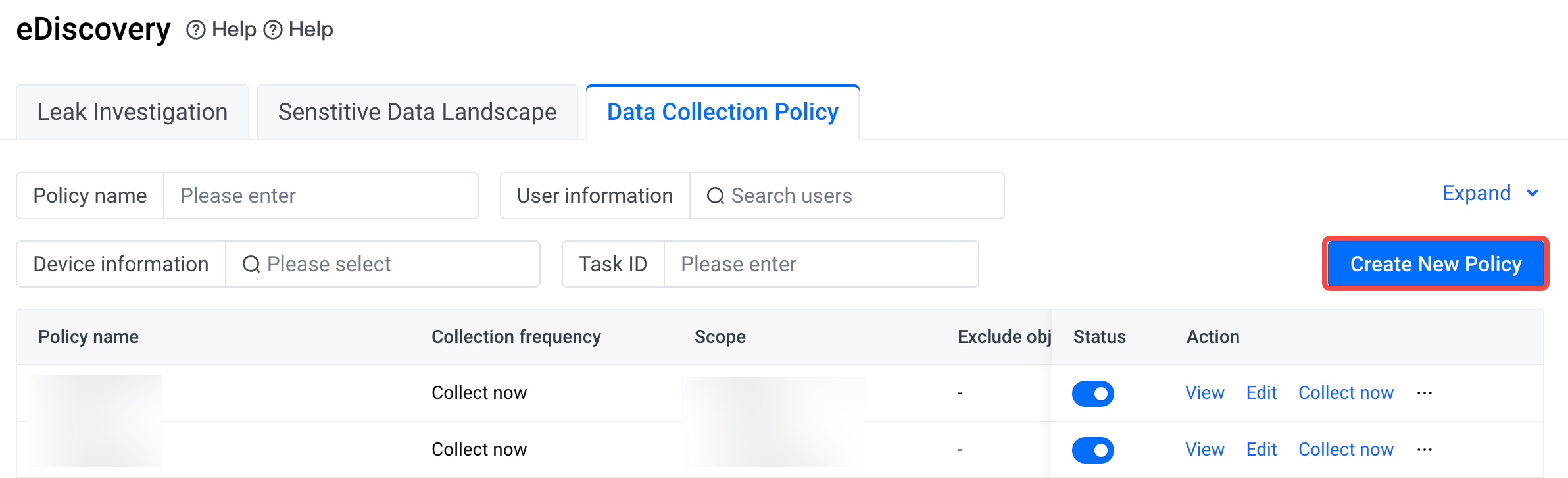The width and height of the screenshot is (1568, 478).
Task: Click the Create New Policy button
Action: [x=1436, y=264]
